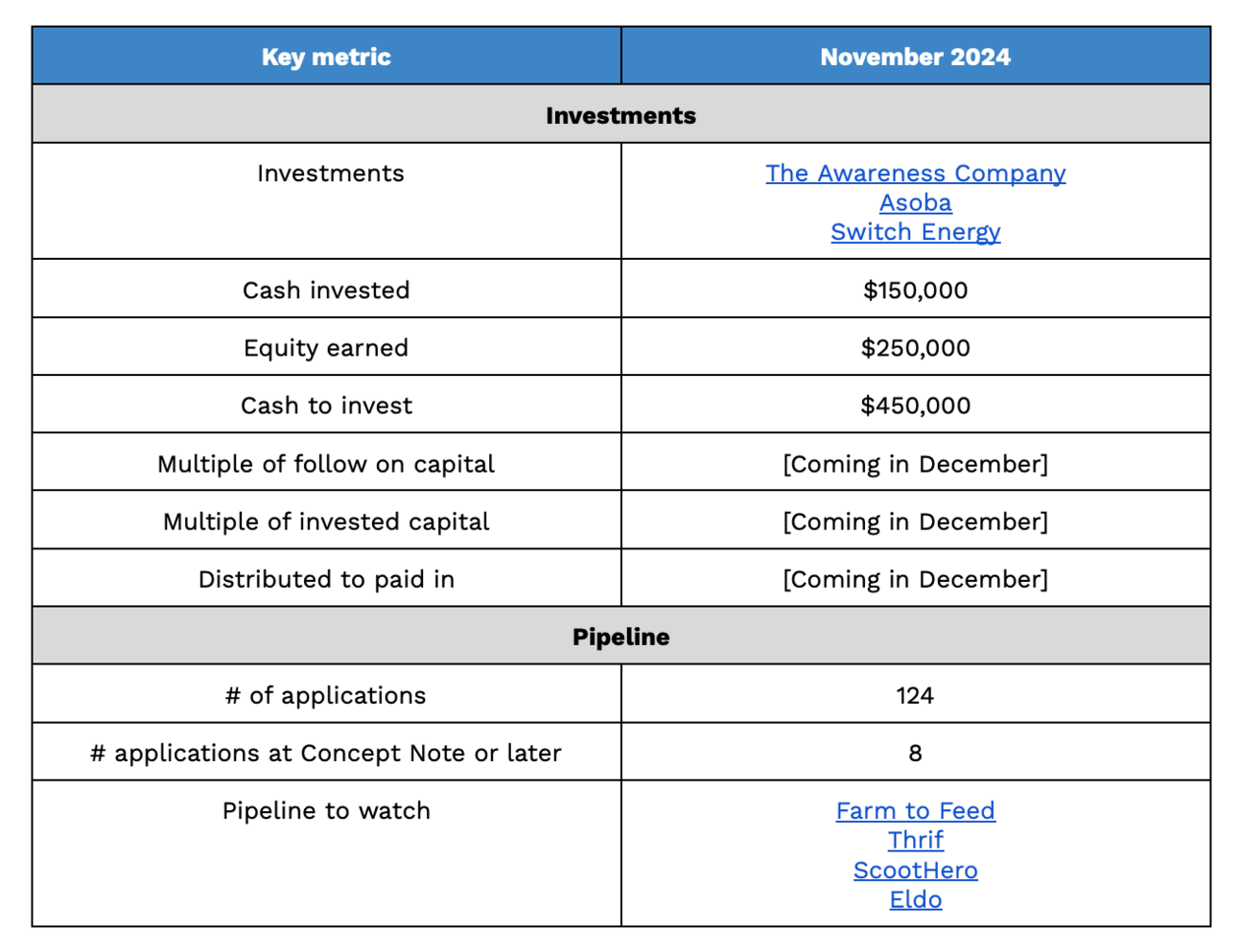Click the Pipeline to watch label cell
Screen dimensions: 1239x952
tap(326, 854)
